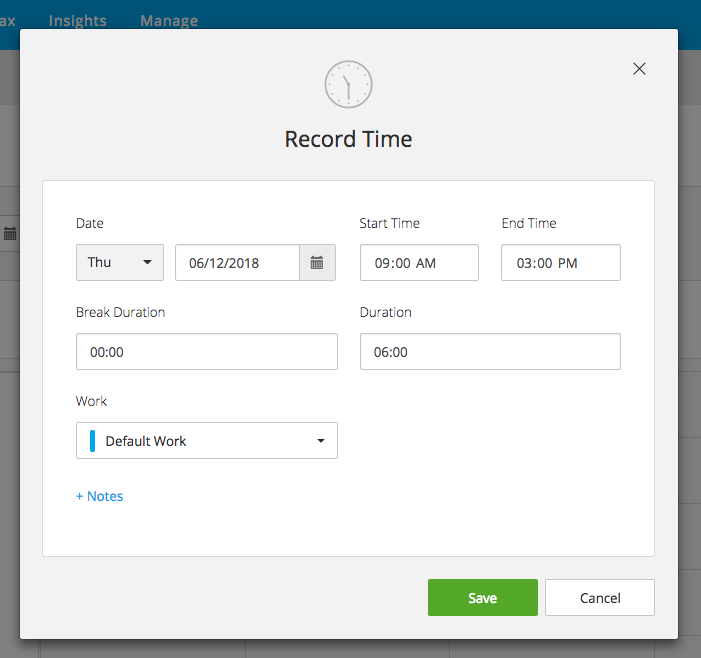701x658 pixels.
Task: Click the Break Duration field 00:00
Action: pos(207,351)
